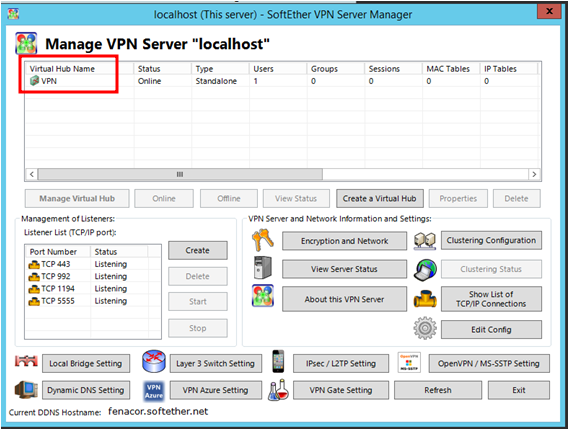Click the gear icon beside Edit Config
The width and height of the screenshot is (569, 430).
pos(425,328)
